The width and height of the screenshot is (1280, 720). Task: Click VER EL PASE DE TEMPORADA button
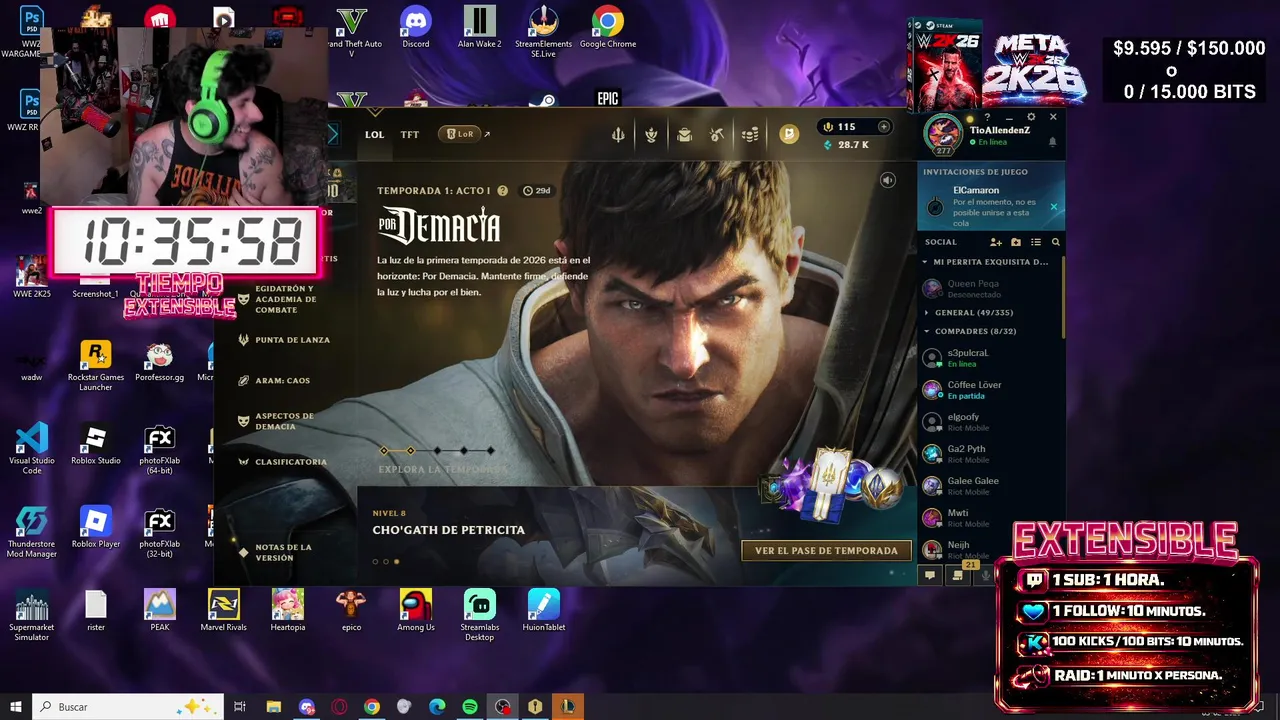pyautogui.click(x=826, y=550)
